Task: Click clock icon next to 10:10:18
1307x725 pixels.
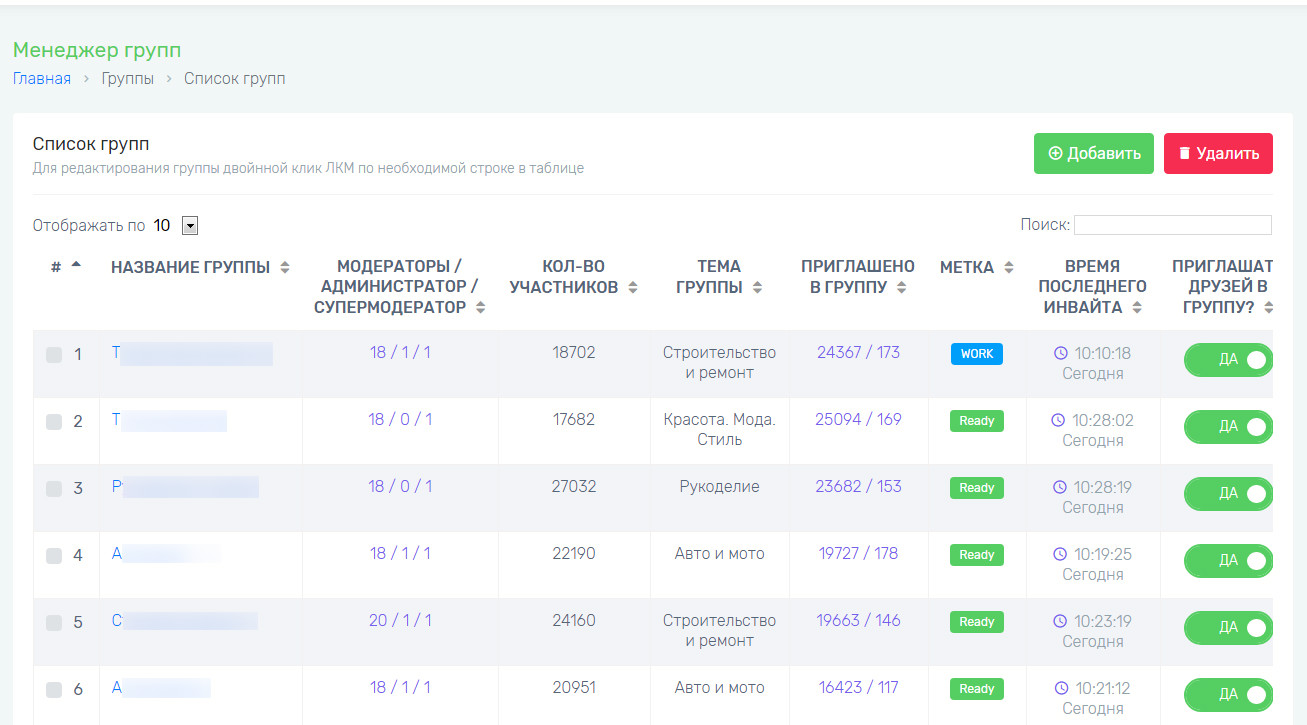Action: [1061, 353]
